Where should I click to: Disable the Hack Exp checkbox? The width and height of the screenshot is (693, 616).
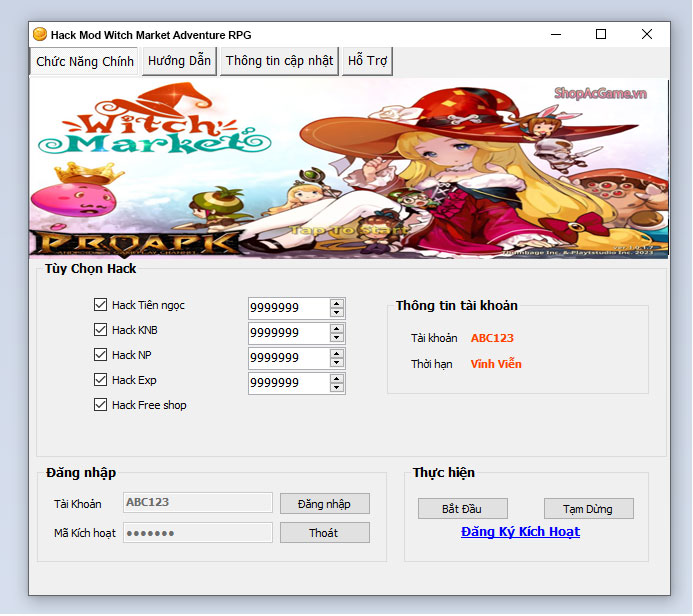(100, 380)
